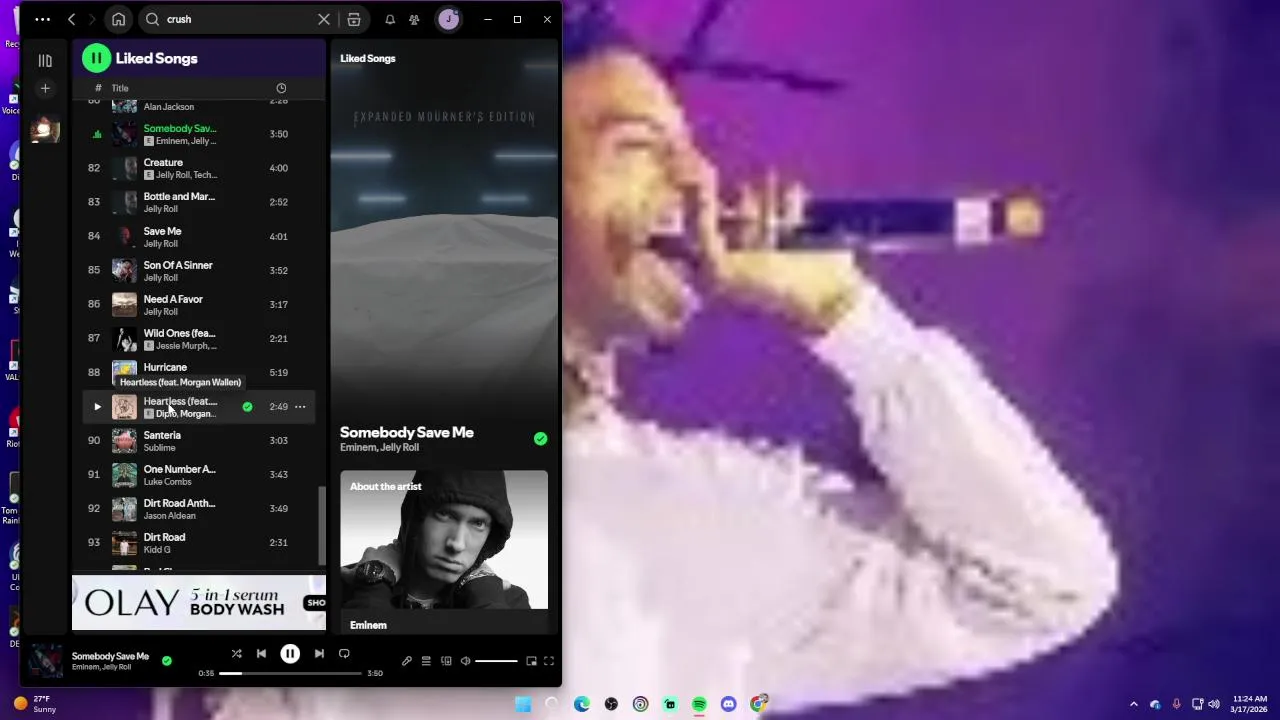Skip to the next track
1280x720 pixels.
[319, 654]
